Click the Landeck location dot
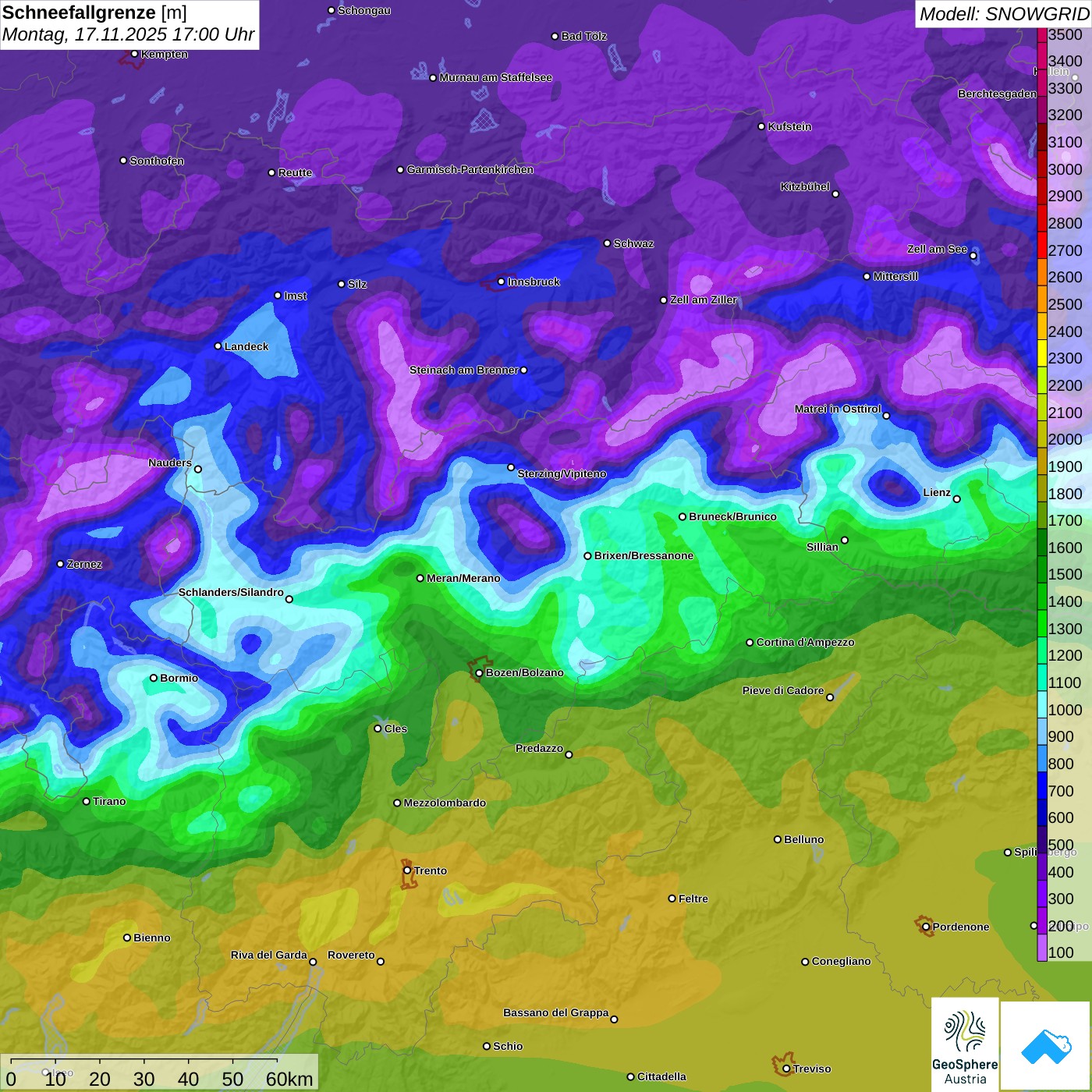The width and height of the screenshot is (1092, 1092). [218, 346]
